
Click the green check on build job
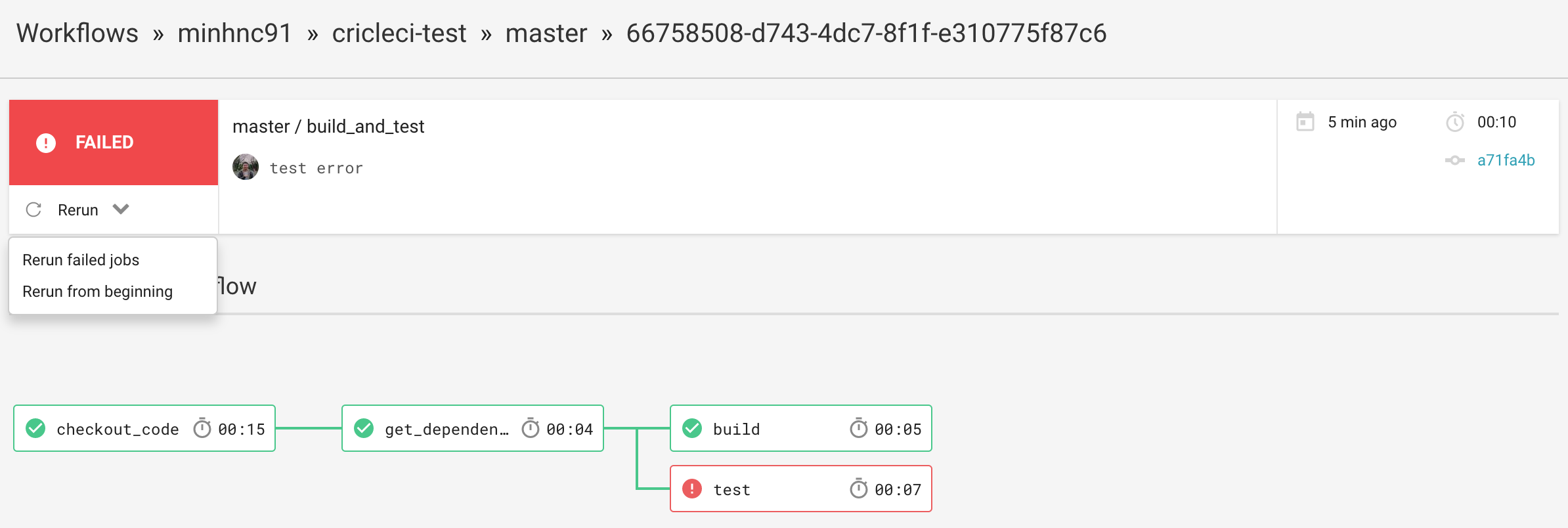coord(692,428)
